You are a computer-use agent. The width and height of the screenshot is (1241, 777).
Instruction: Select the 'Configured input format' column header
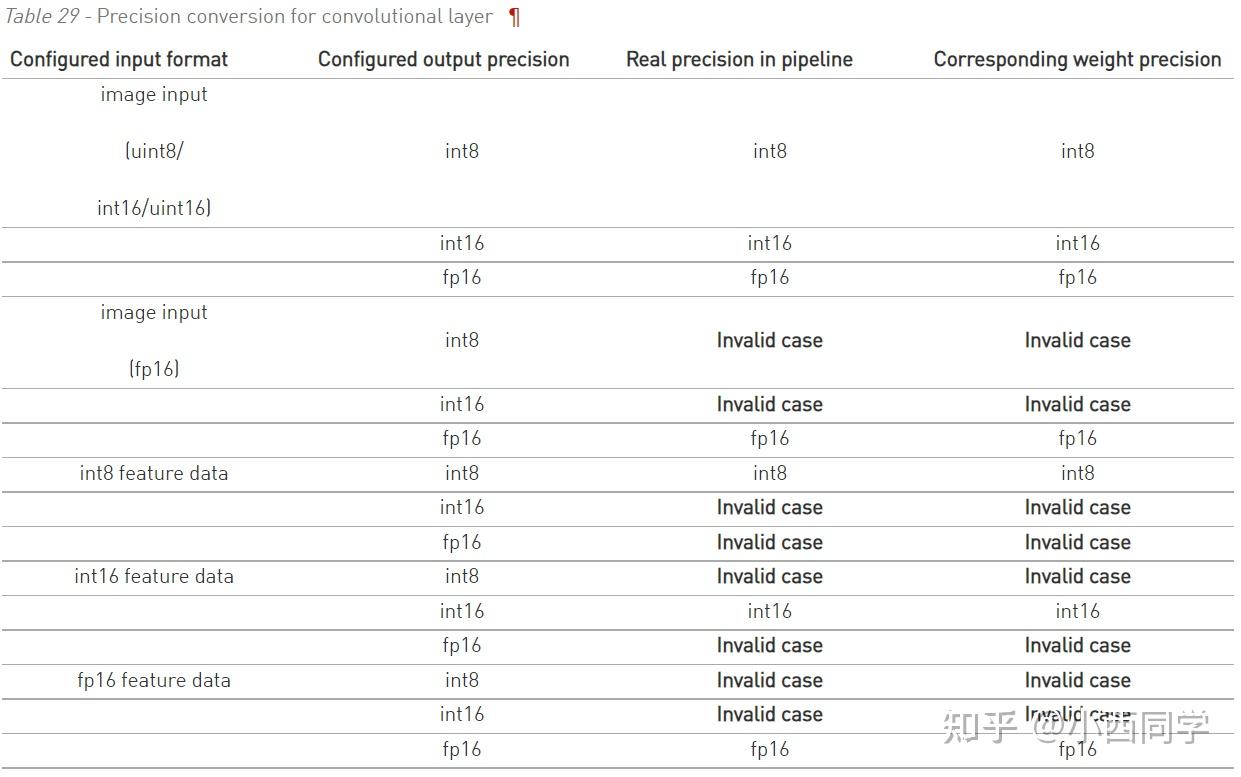pyautogui.click(x=119, y=59)
